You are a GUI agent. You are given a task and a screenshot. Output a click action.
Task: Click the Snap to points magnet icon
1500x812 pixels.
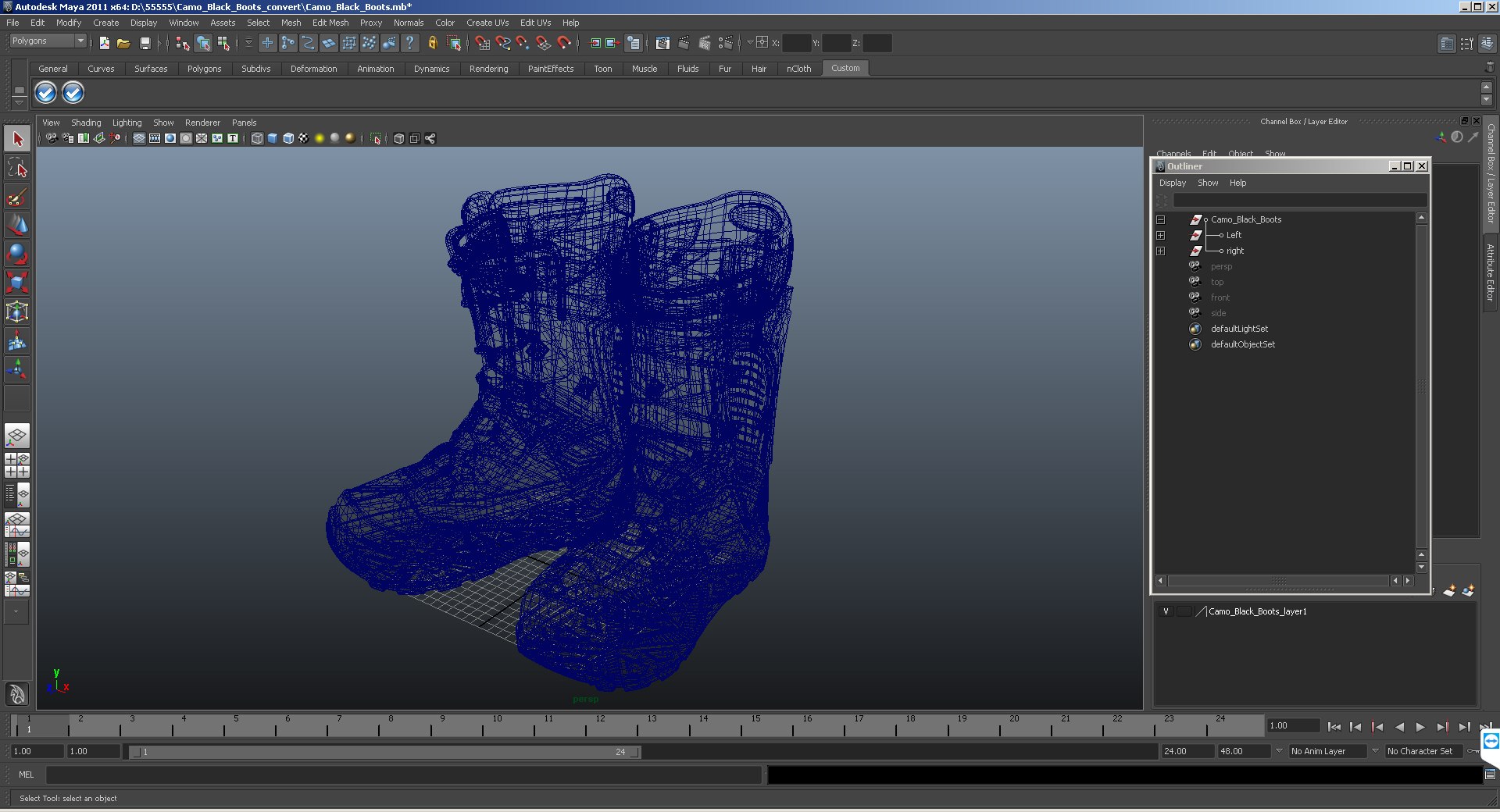(x=523, y=43)
